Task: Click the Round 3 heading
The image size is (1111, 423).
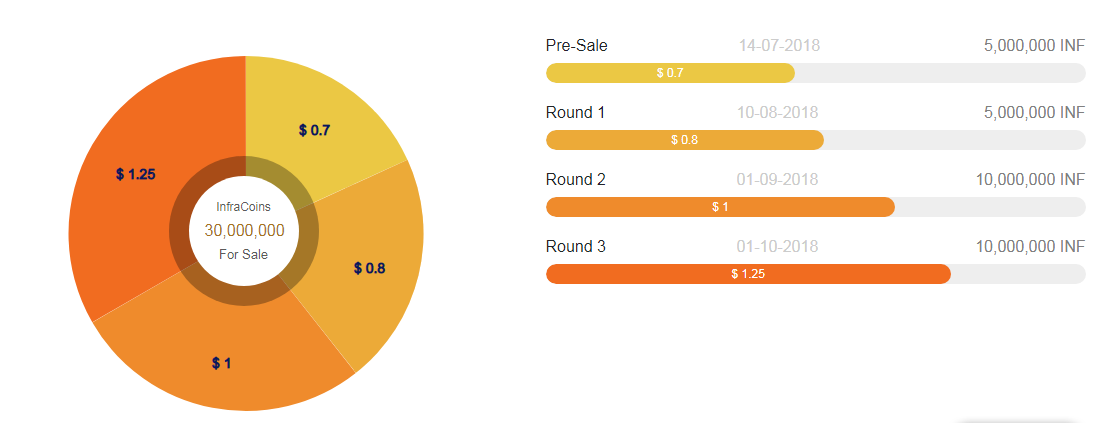Action: tap(576, 246)
